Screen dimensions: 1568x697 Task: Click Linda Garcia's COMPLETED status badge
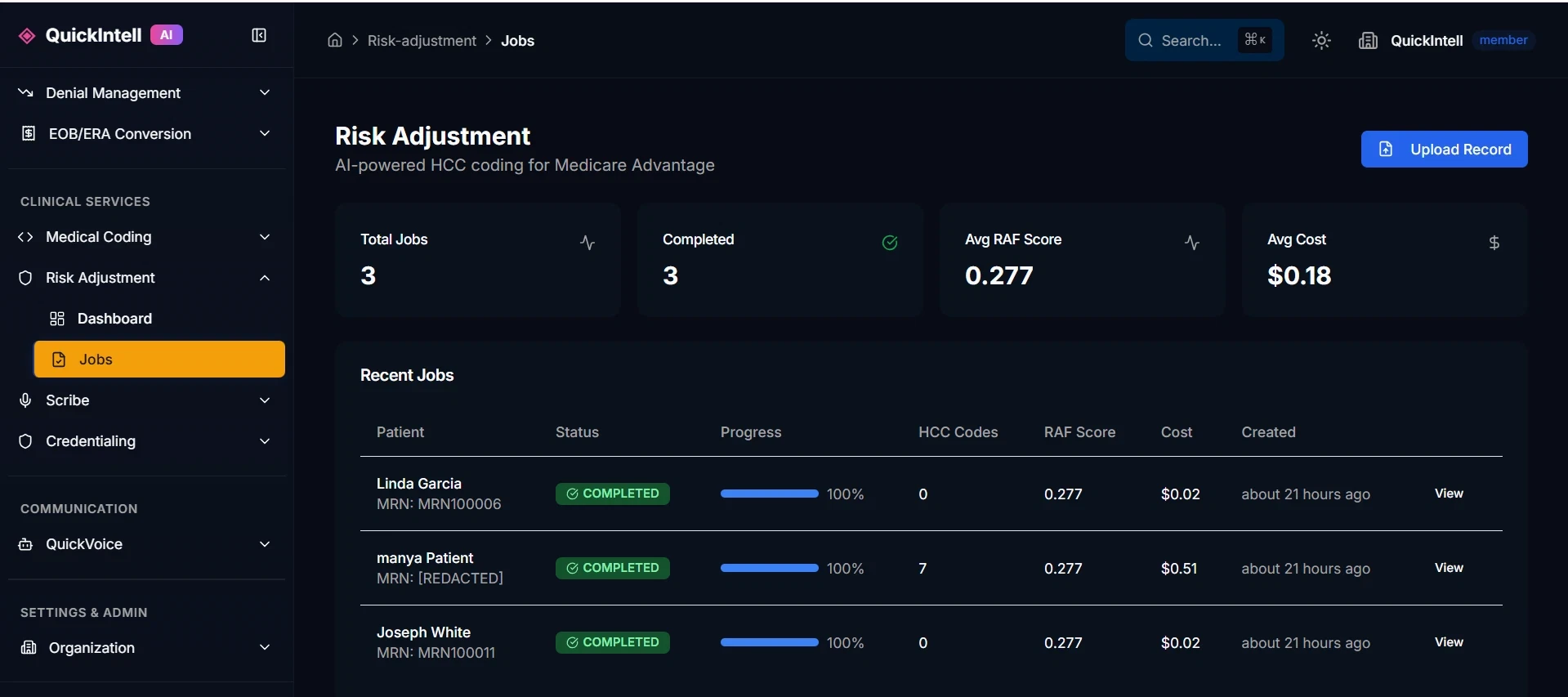pos(613,494)
